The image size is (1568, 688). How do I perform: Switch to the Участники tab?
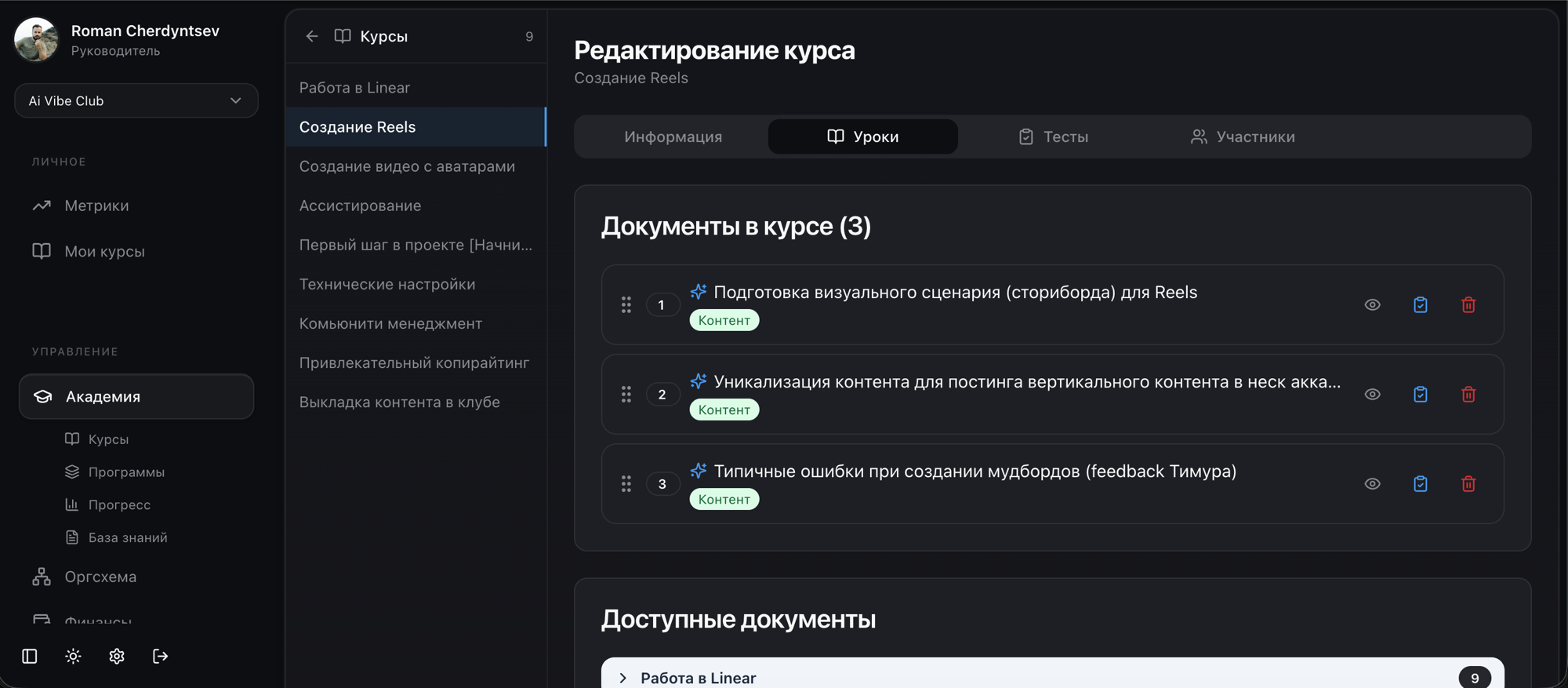pyautogui.click(x=1243, y=137)
